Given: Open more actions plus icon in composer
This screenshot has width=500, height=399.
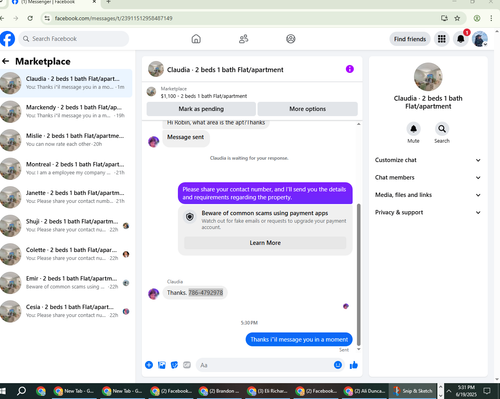Looking at the screenshot, I should tap(149, 365).
